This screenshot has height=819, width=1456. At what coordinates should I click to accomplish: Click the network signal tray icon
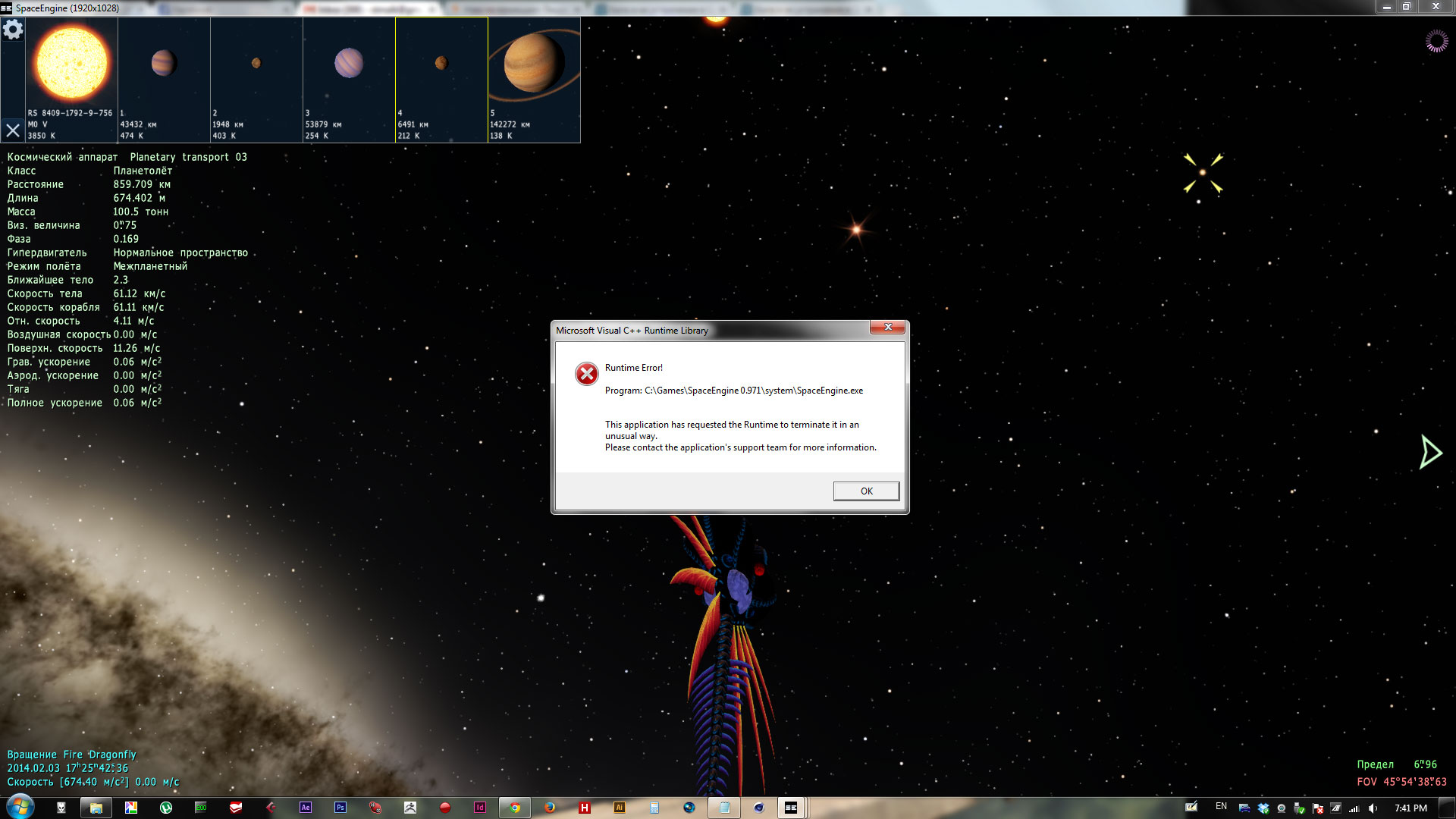(x=1354, y=808)
